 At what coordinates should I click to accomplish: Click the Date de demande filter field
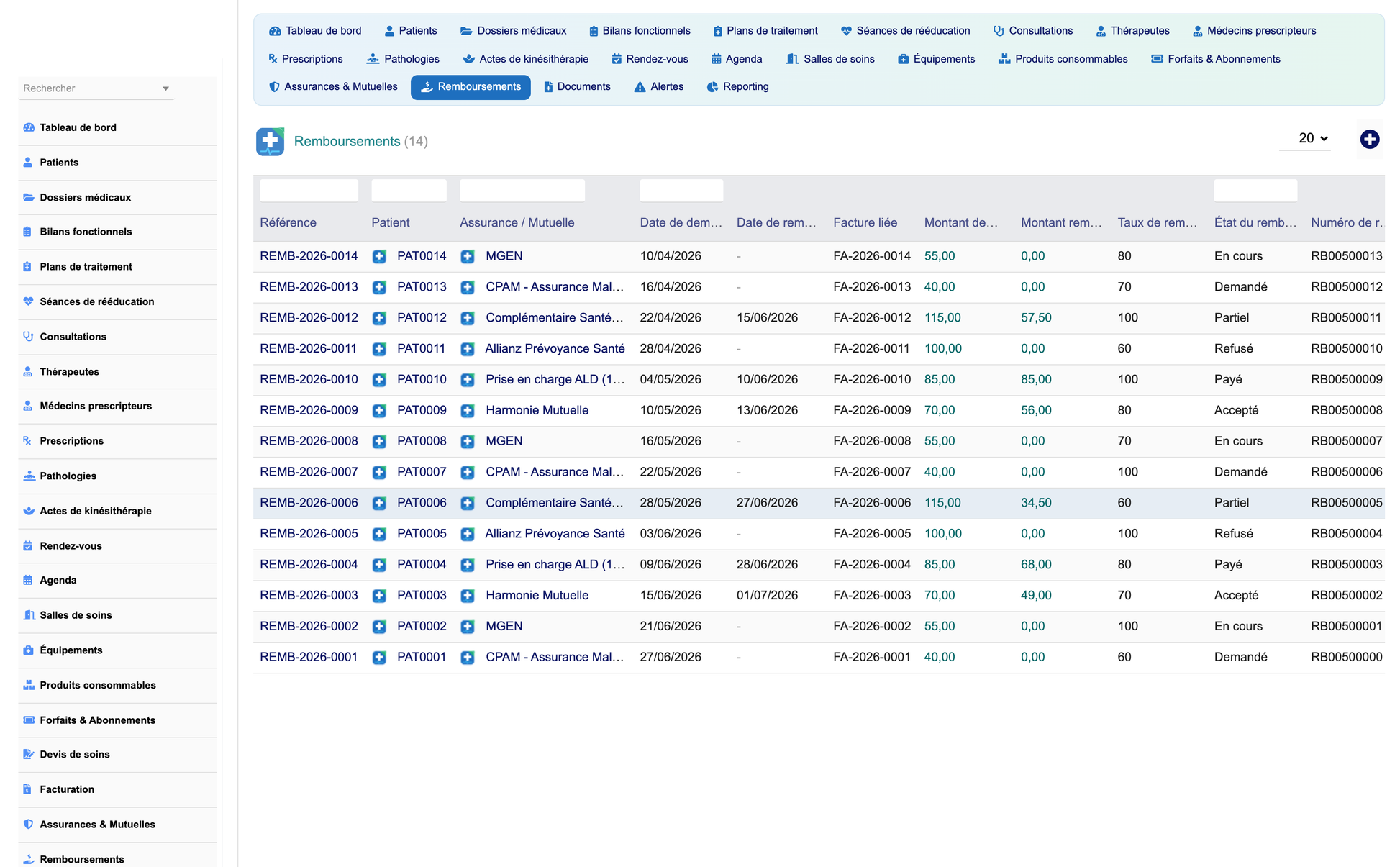point(681,191)
